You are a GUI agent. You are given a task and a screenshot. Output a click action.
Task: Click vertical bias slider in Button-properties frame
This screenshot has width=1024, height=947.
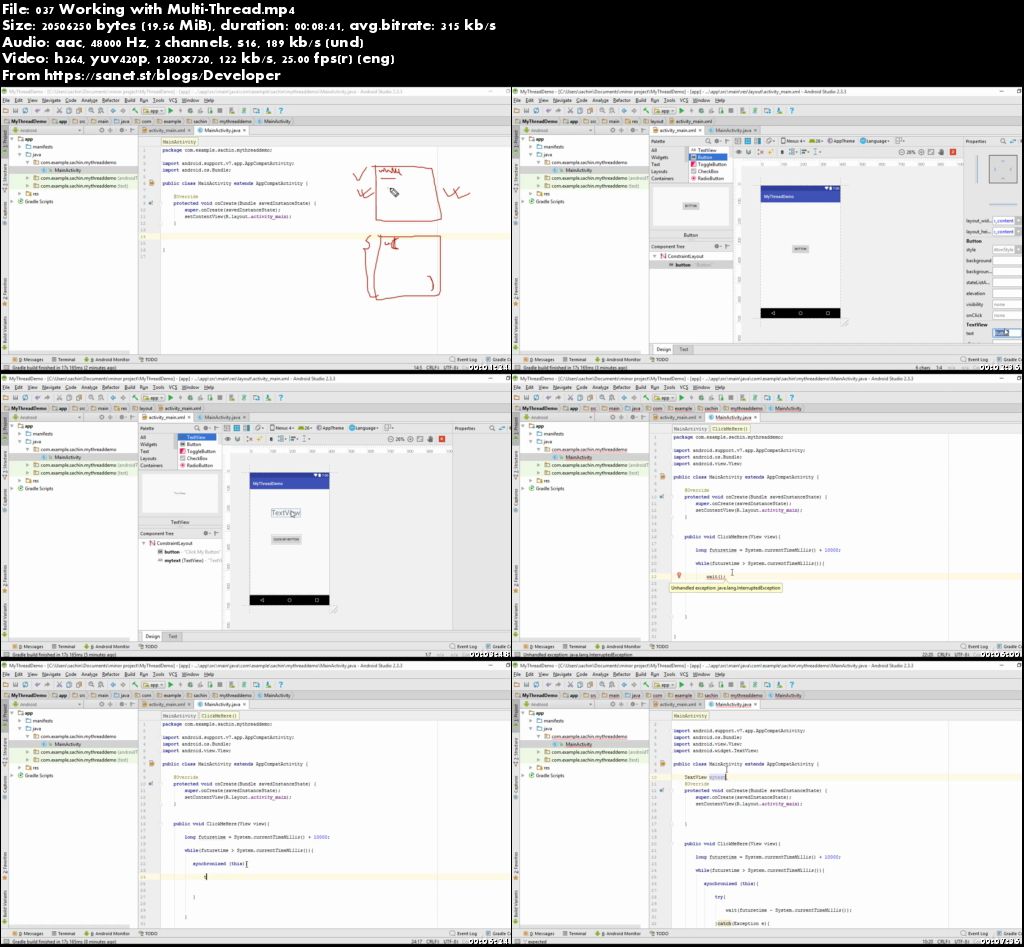pyautogui.click(x=978, y=169)
